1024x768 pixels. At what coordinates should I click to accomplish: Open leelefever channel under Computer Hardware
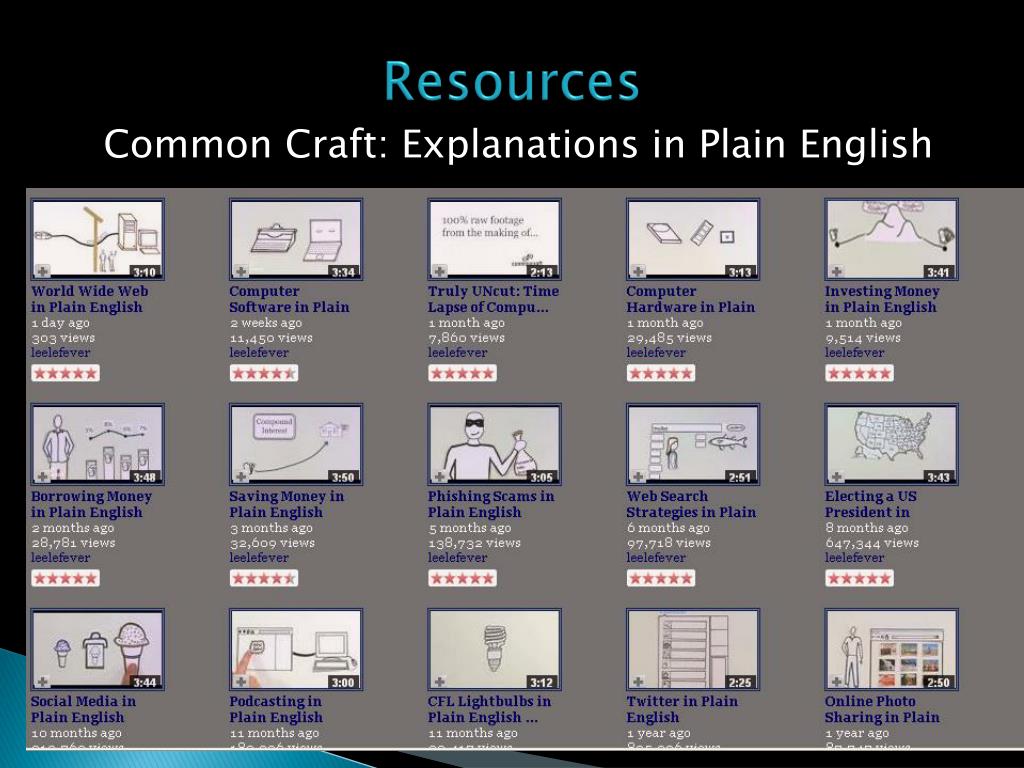click(656, 353)
